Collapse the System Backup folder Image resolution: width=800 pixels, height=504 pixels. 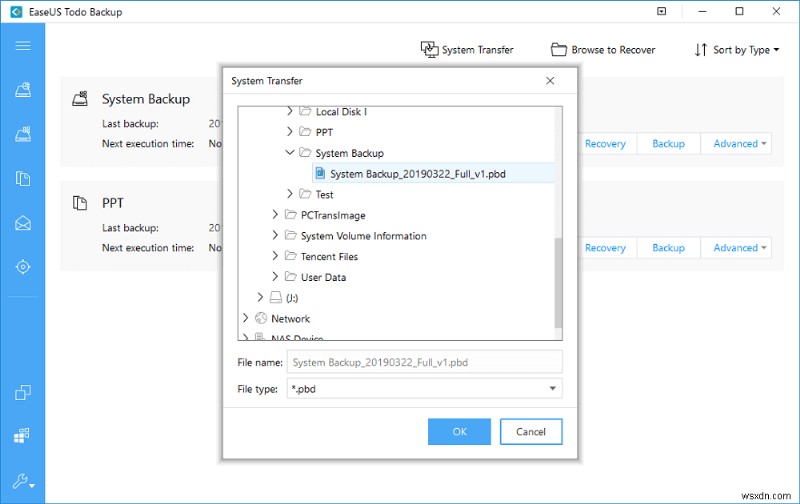coord(290,152)
